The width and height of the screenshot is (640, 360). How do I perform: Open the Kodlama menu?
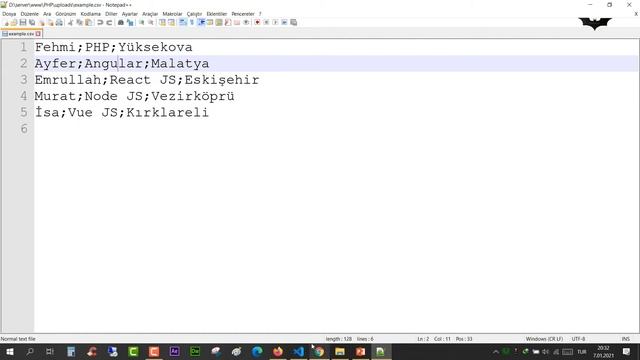pos(91,14)
